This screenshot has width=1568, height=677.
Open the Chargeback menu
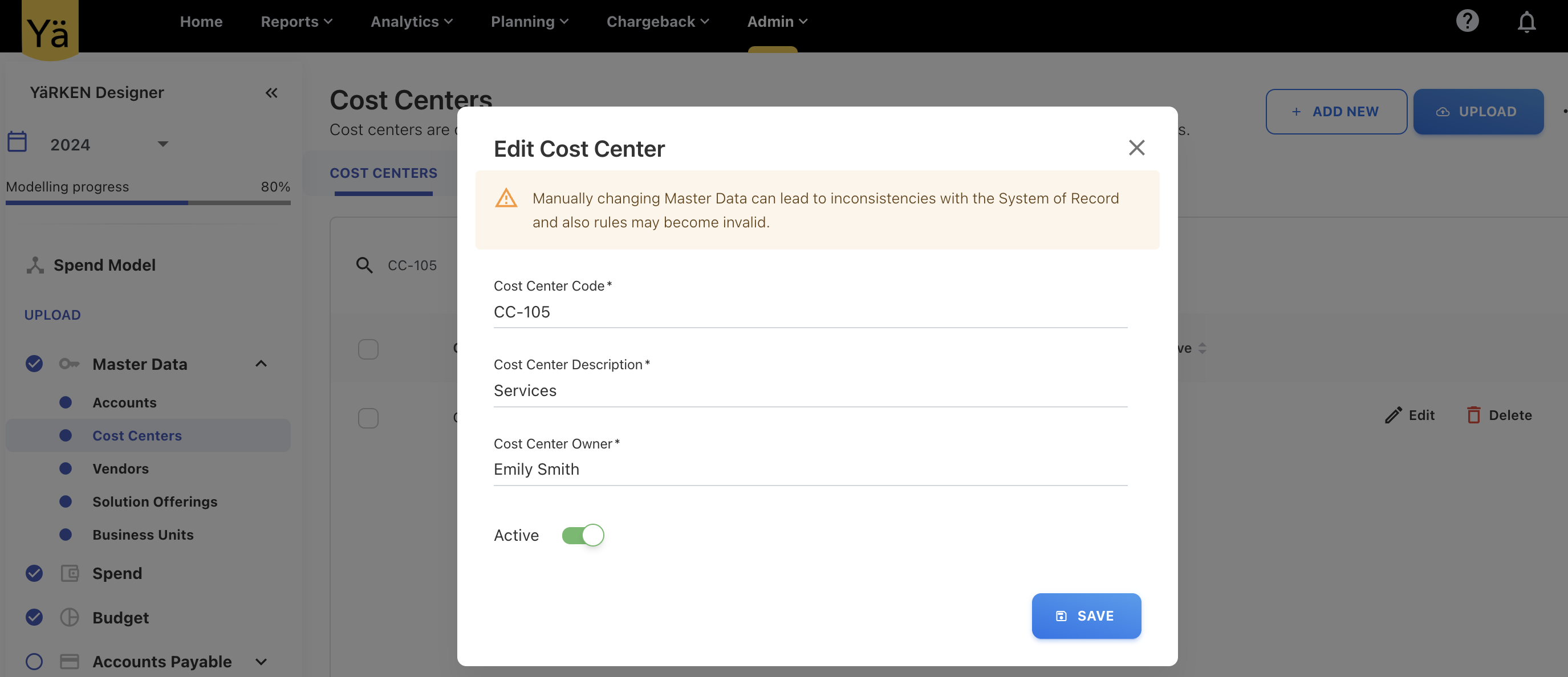[657, 22]
